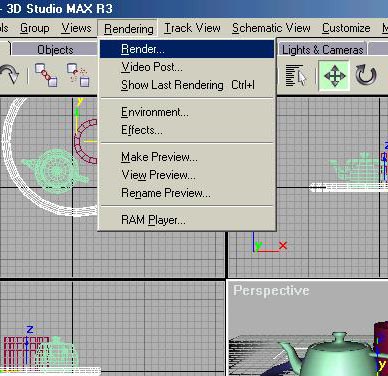
Task: Activate the Select and Link tool
Action: 46,75
